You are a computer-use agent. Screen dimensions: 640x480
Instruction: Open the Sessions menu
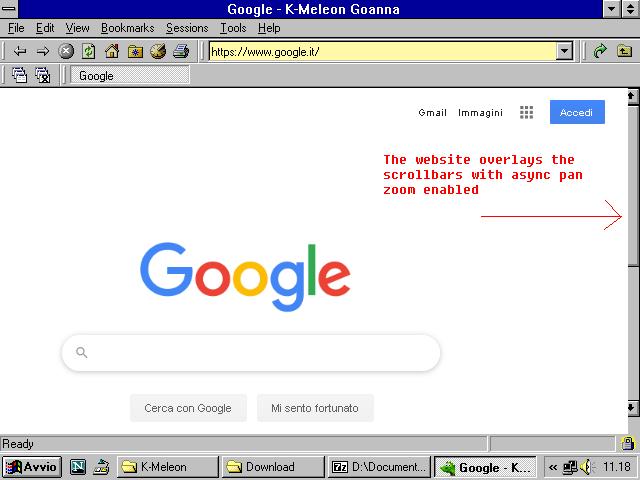coord(187,28)
